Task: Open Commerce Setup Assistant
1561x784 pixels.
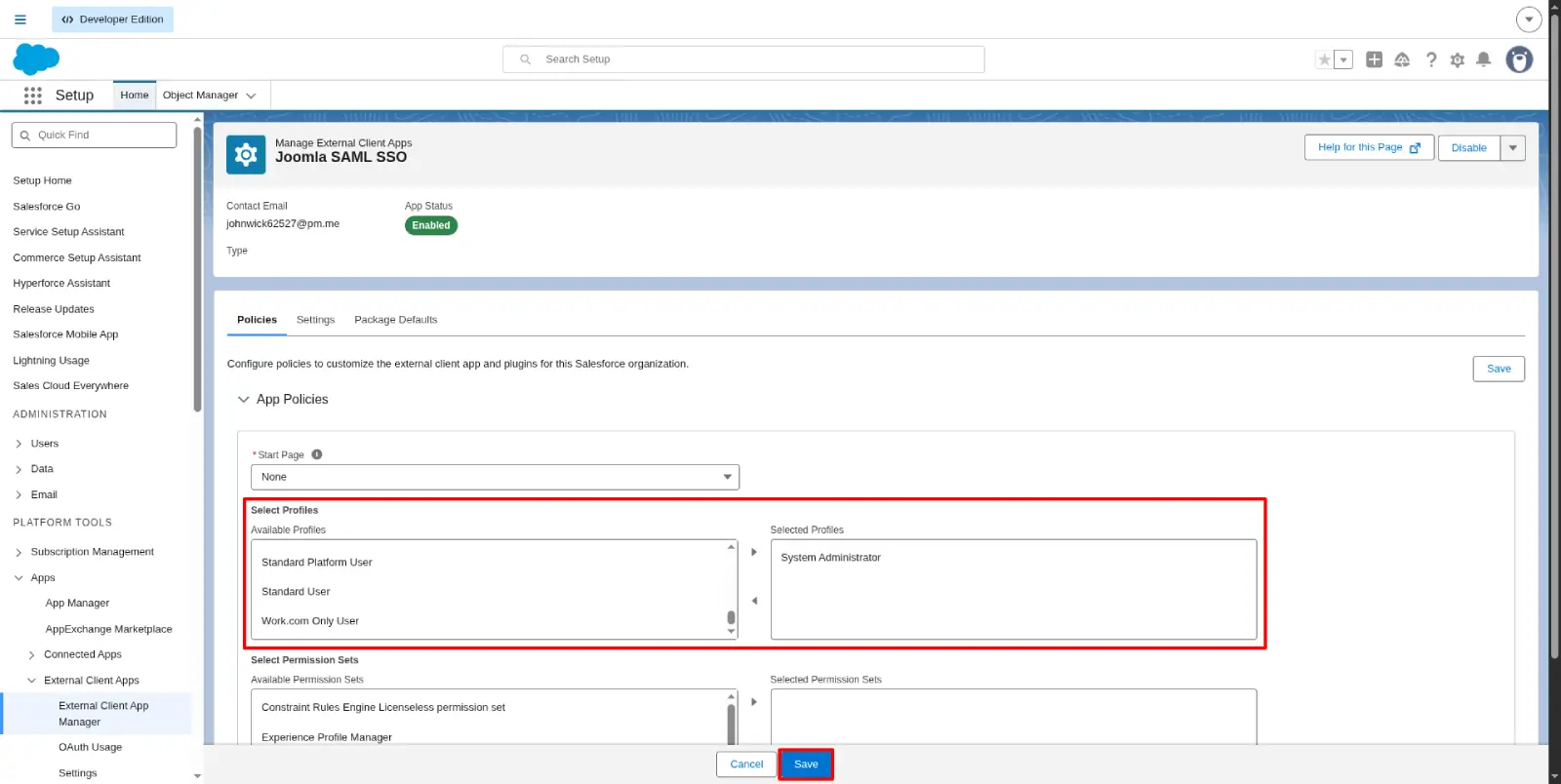Action: click(77, 258)
